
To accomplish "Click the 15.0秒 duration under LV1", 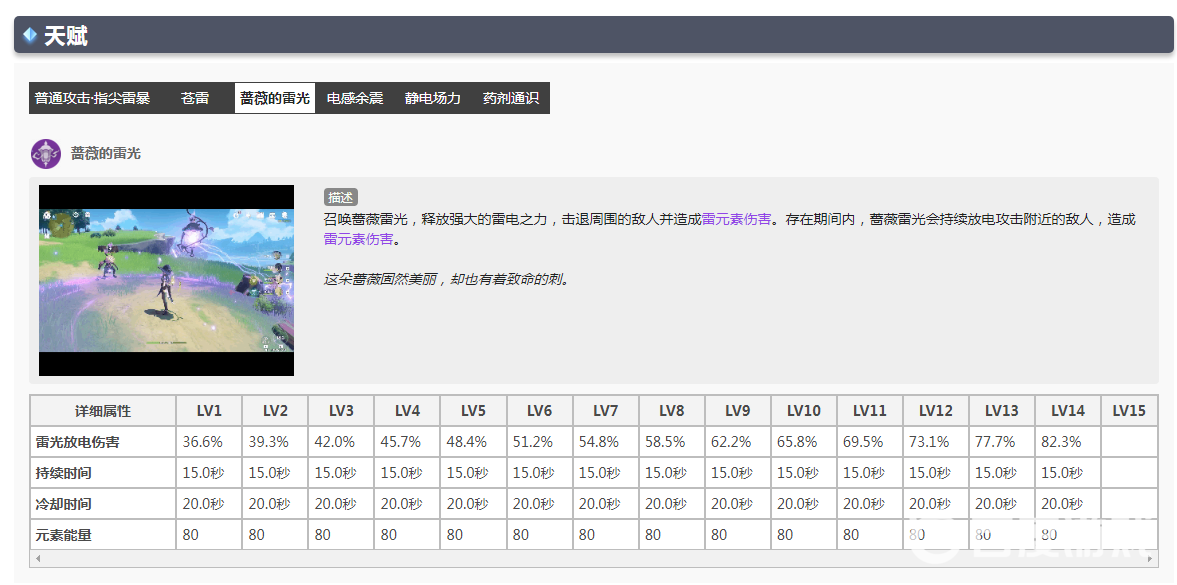I will (x=203, y=473).
